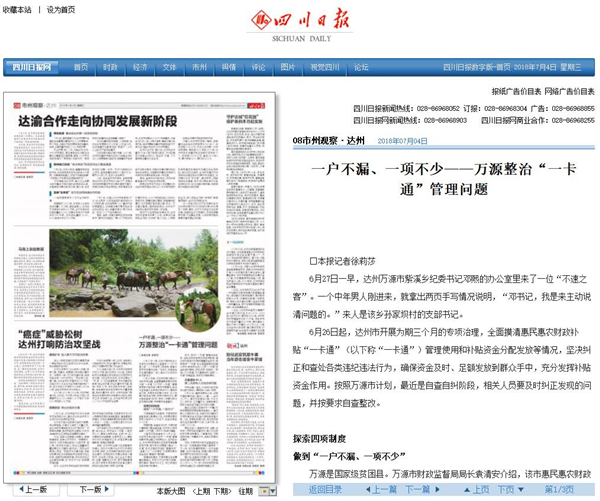This screenshot has width=600, height=501.
Task: Open the 时政 menu item
Action: (x=110, y=67)
